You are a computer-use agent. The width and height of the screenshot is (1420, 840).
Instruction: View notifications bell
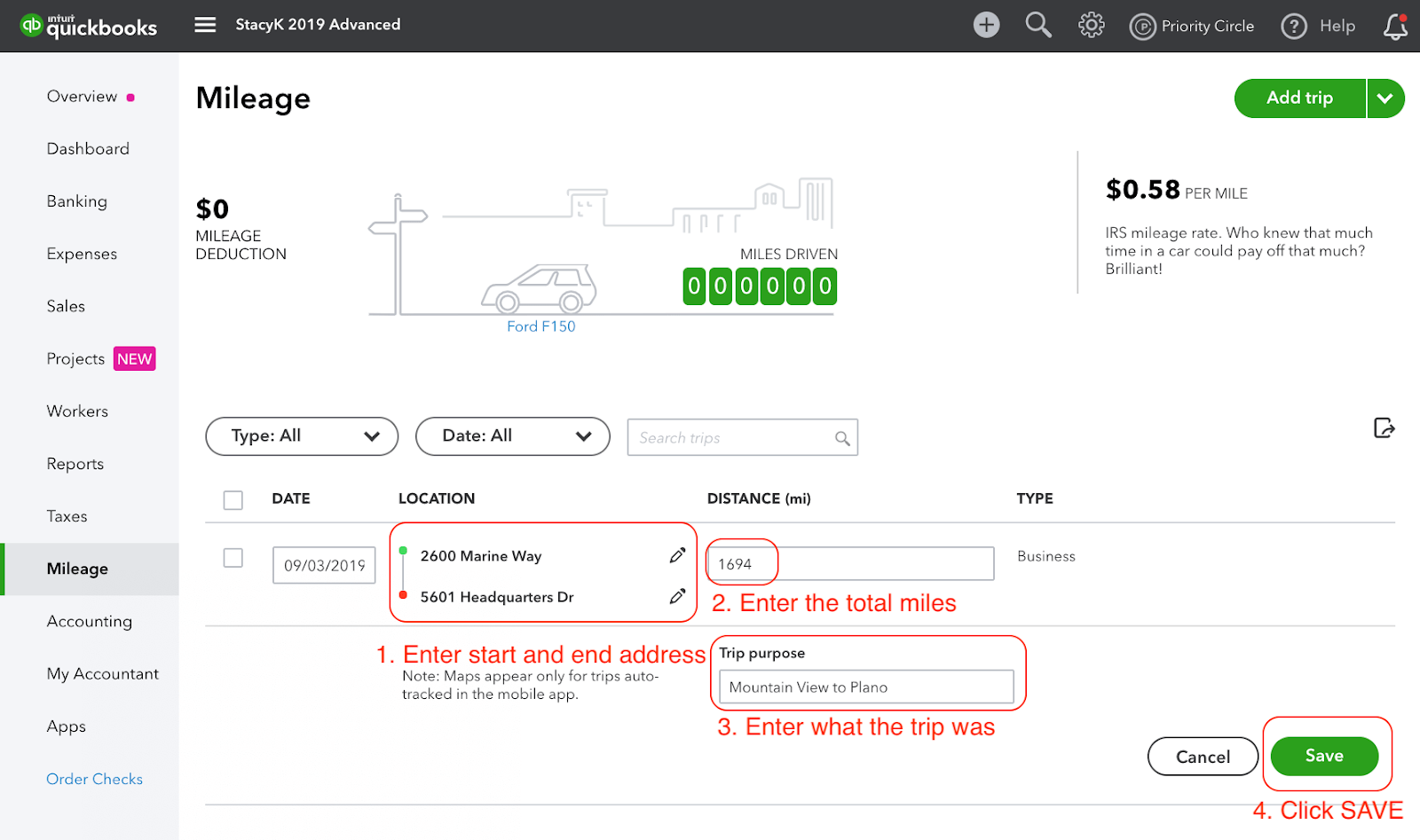(x=1396, y=26)
